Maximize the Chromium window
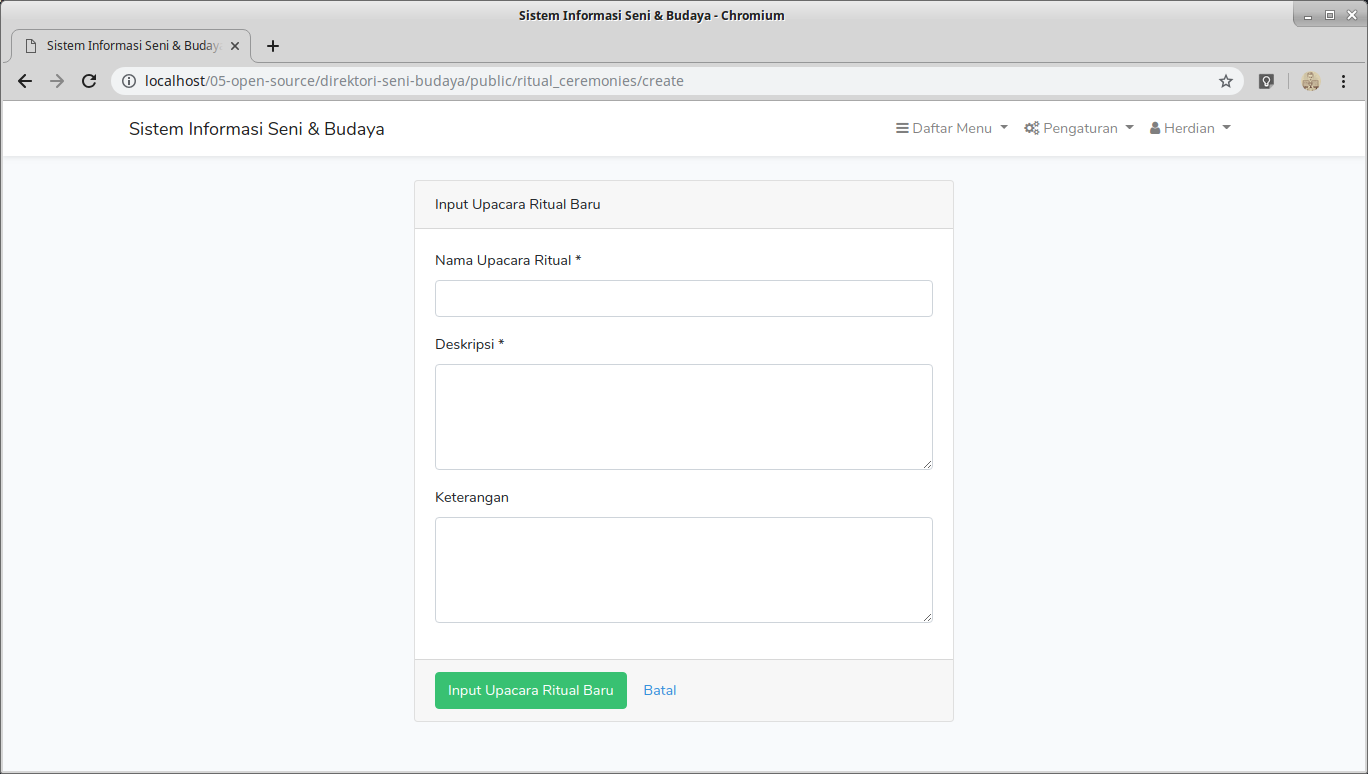This screenshot has width=1368, height=774. [x=1329, y=15]
